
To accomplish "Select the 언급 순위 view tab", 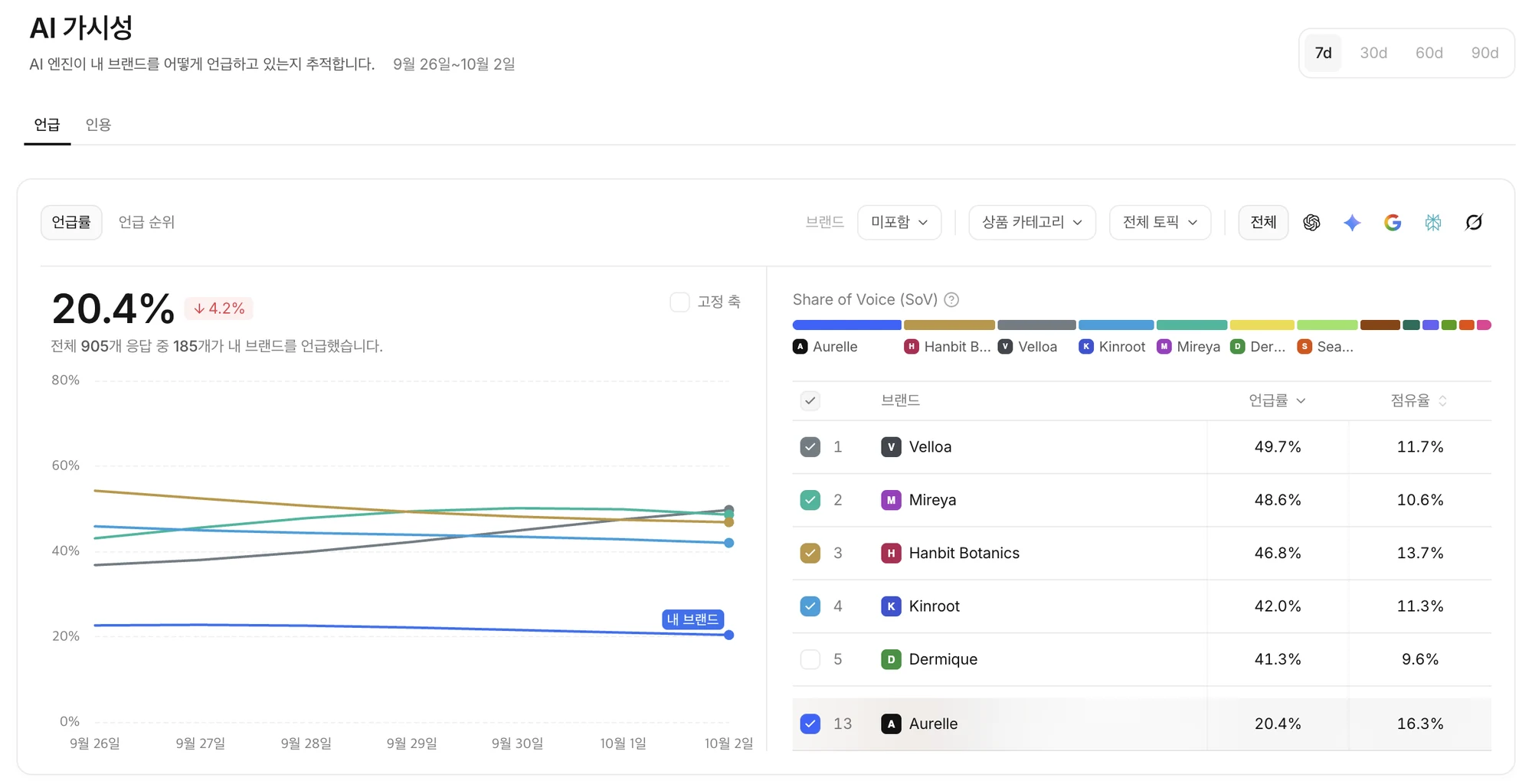I will [146, 223].
